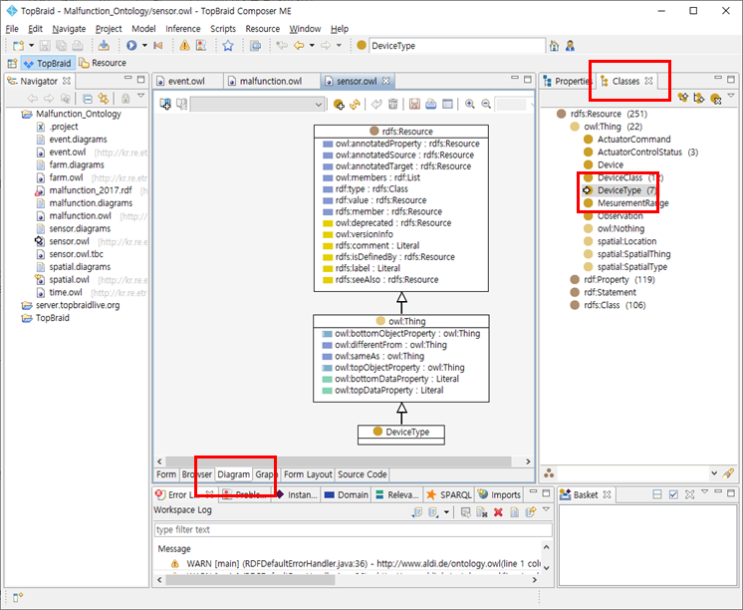Switch to the Resource perspective
Viewport: 743px width, 610px height.
(103, 63)
